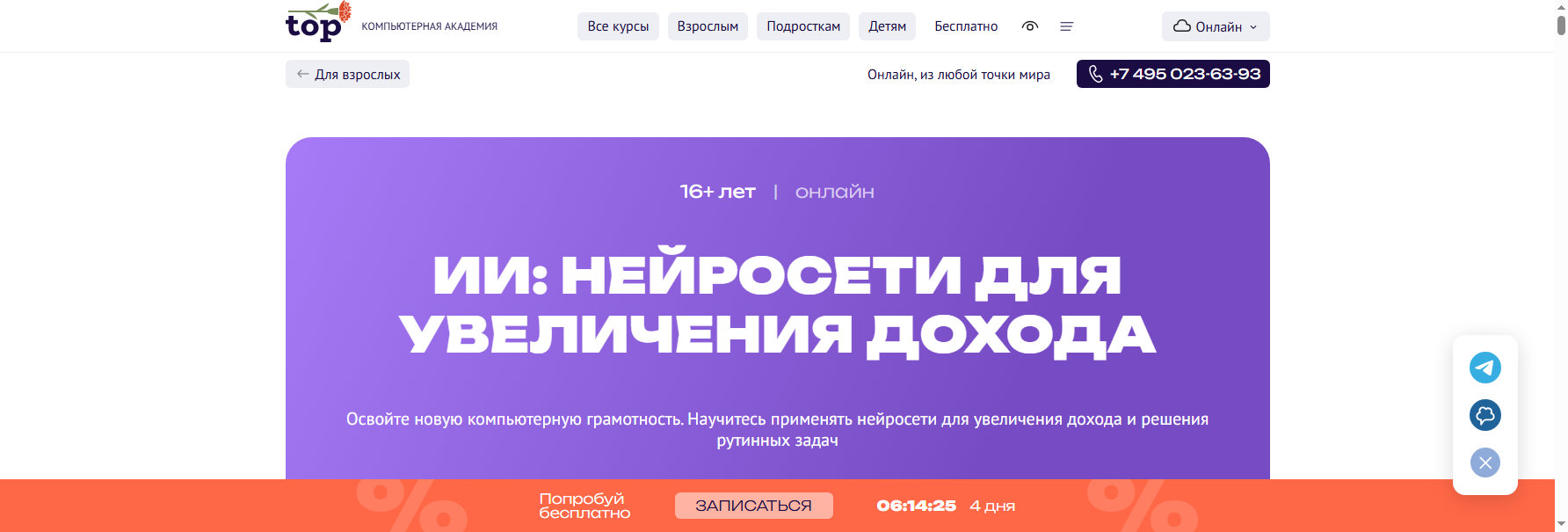This screenshot has height=532, width=1568.
Task: Click the онлайн label in hero card
Action: click(x=835, y=192)
